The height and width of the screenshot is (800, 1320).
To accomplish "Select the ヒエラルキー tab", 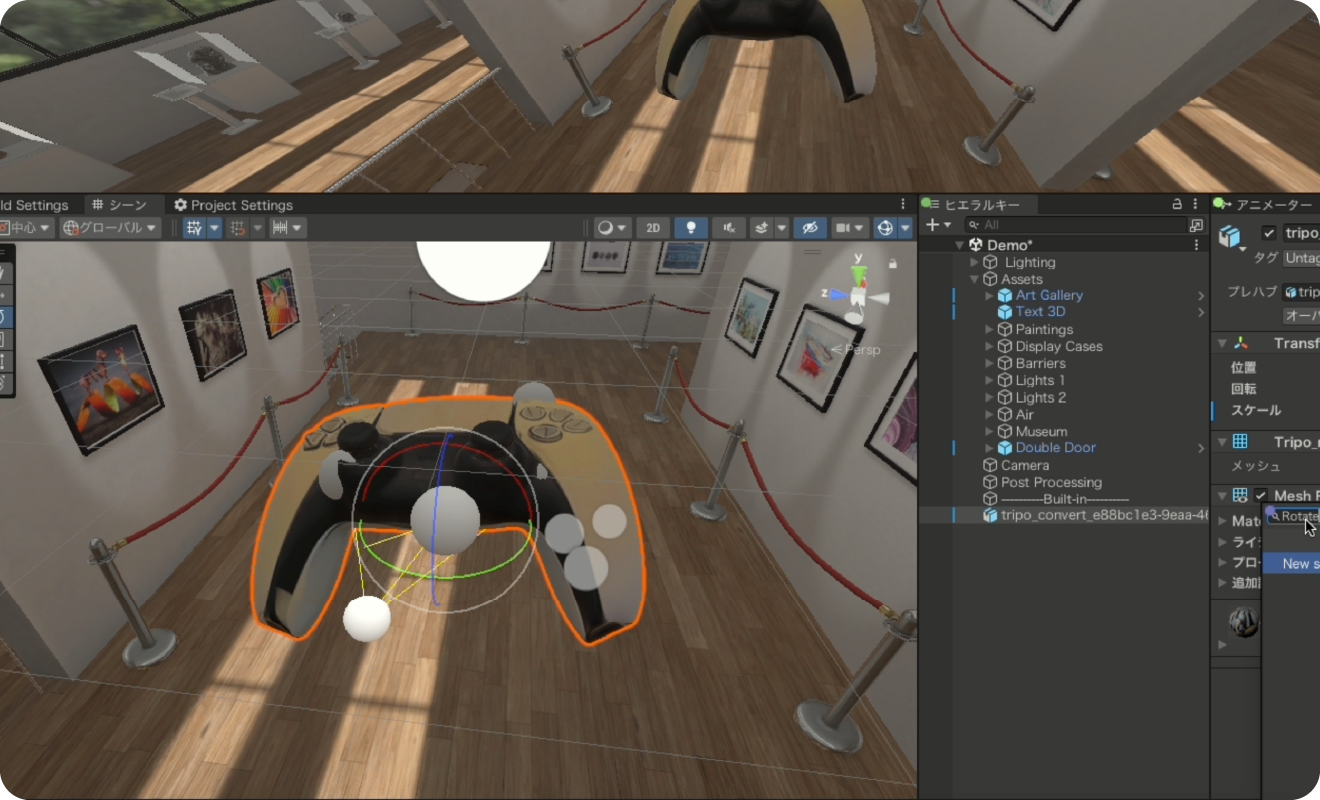I will click(978, 205).
